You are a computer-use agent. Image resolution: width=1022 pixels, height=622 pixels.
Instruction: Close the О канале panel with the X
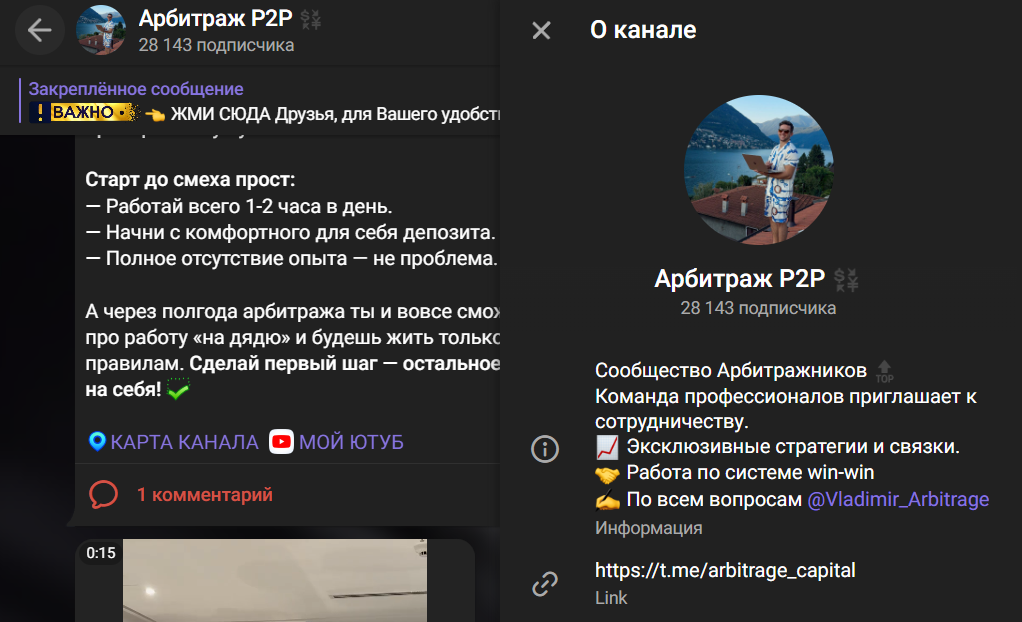(541, 30)
